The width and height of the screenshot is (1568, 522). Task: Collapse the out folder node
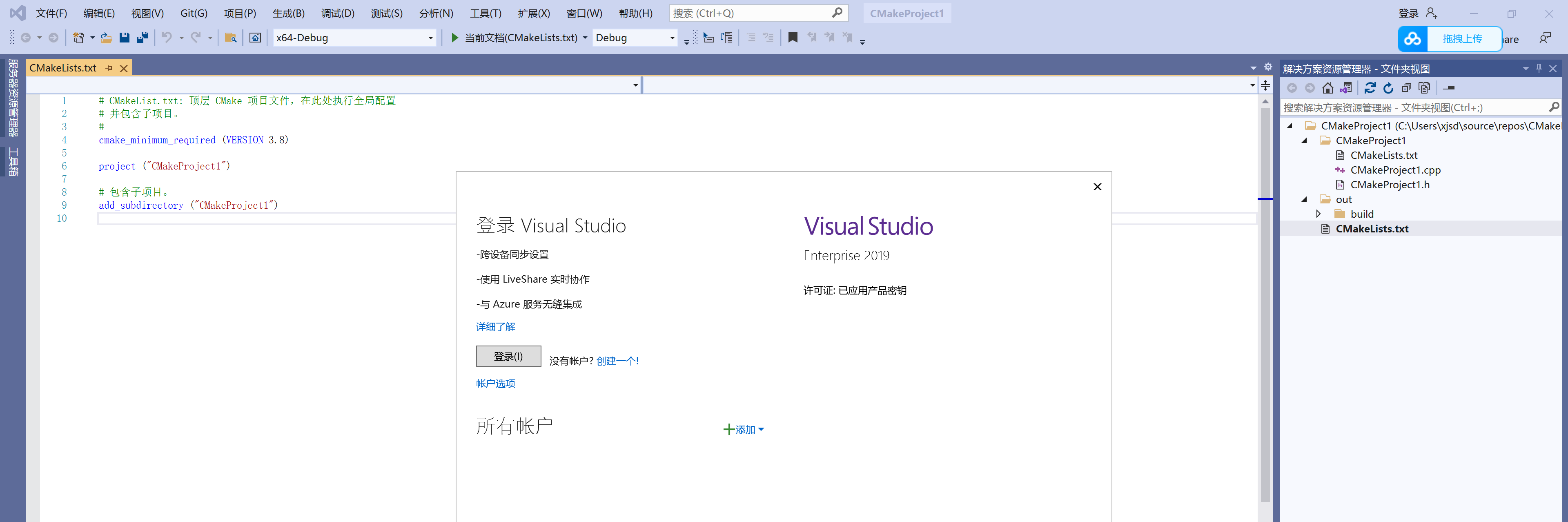point(1305,199)
